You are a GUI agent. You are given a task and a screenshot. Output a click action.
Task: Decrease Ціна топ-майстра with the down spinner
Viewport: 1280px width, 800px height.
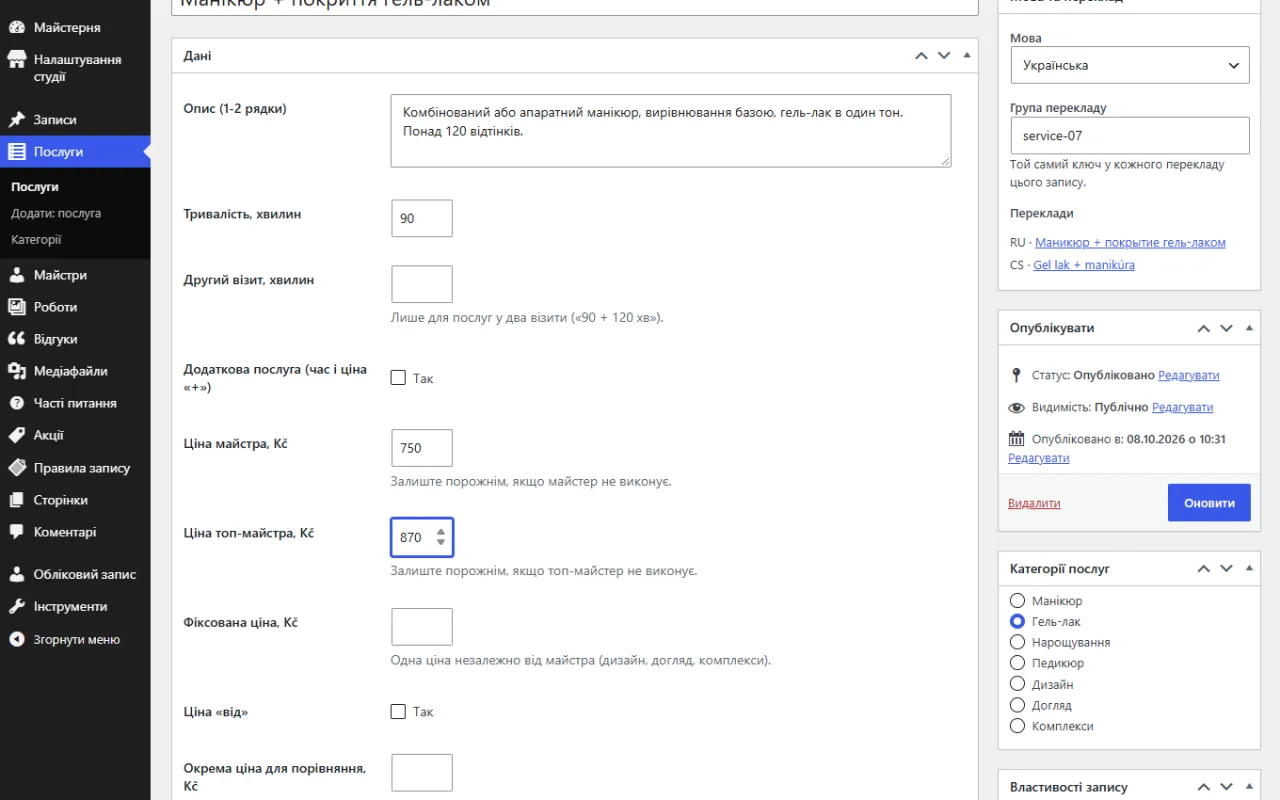click(x=441, y=542)
